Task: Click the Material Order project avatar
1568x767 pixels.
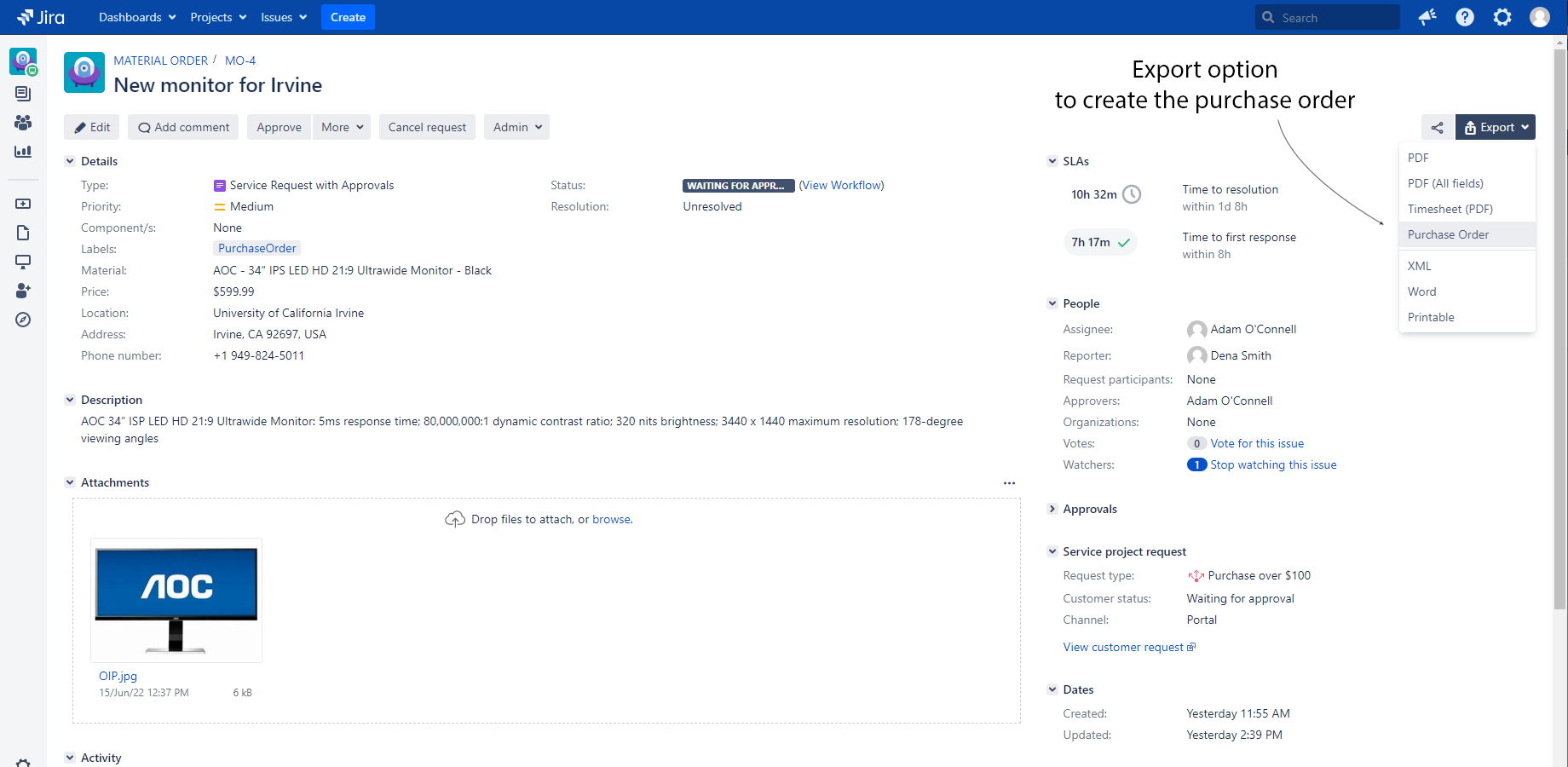Action: pyautogui.click(x=84, y=72)
